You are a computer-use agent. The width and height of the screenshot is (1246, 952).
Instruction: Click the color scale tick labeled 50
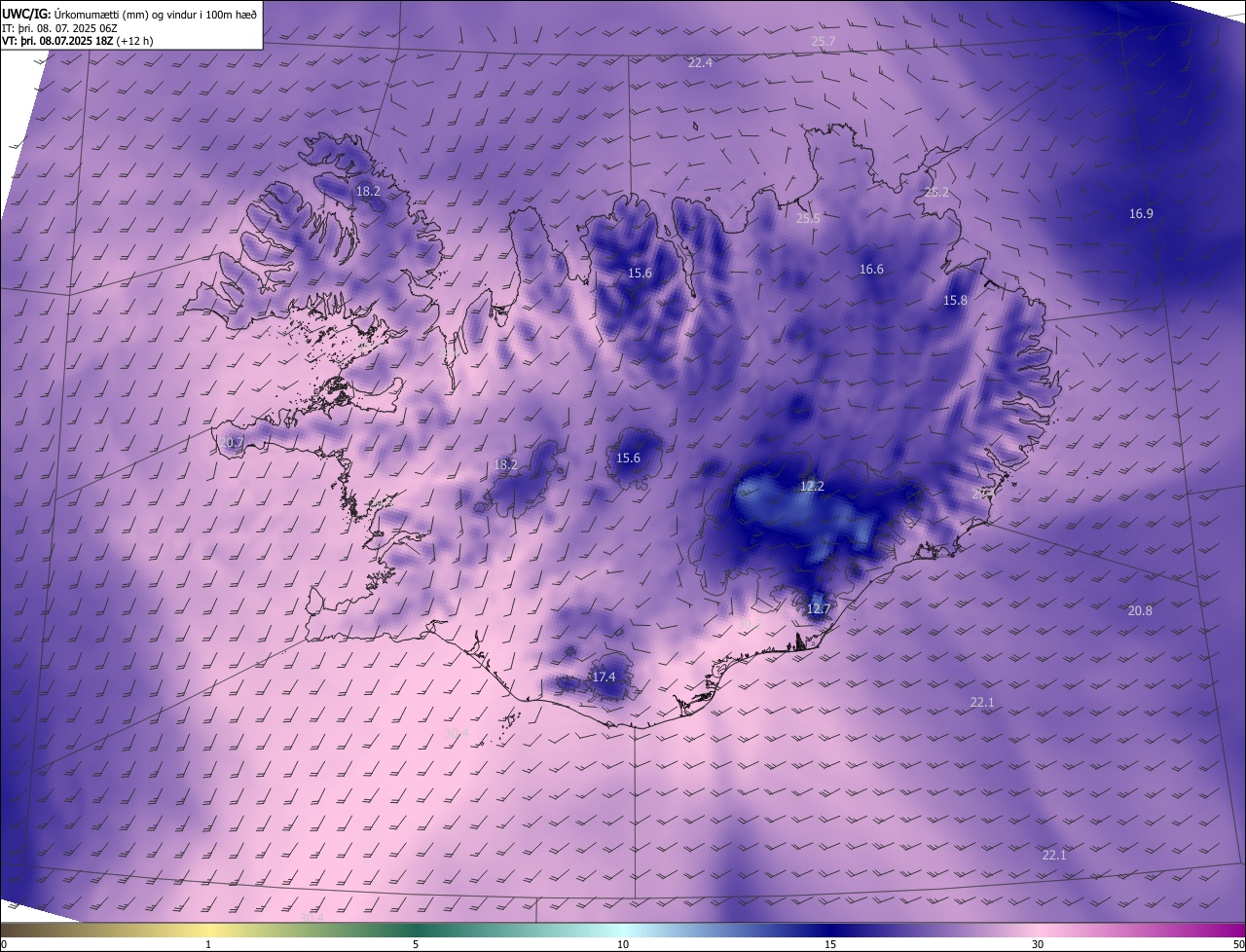pos(1238,944)
